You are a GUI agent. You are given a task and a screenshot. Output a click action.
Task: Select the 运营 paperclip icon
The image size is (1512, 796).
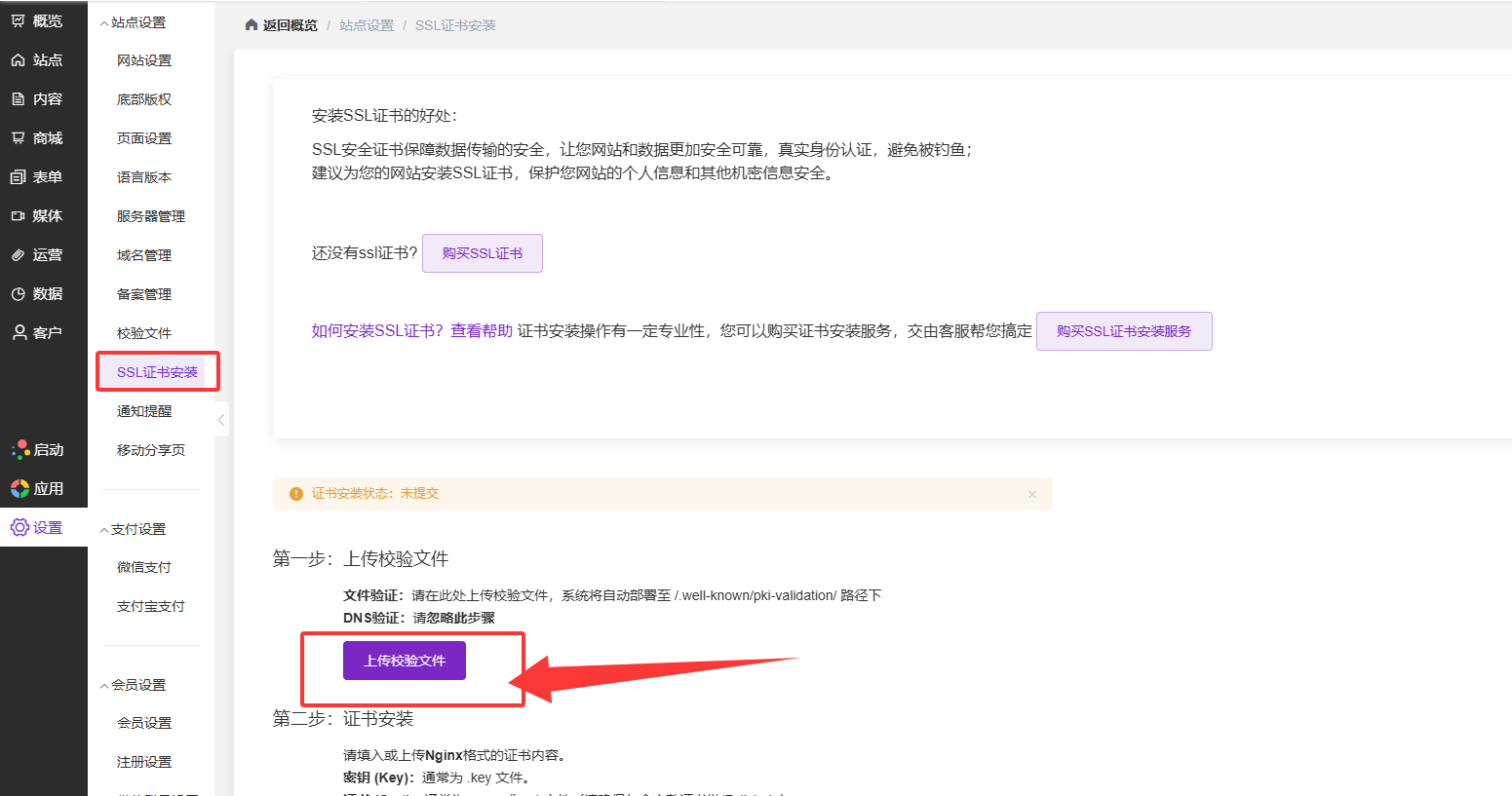click(x=18, y=255)
